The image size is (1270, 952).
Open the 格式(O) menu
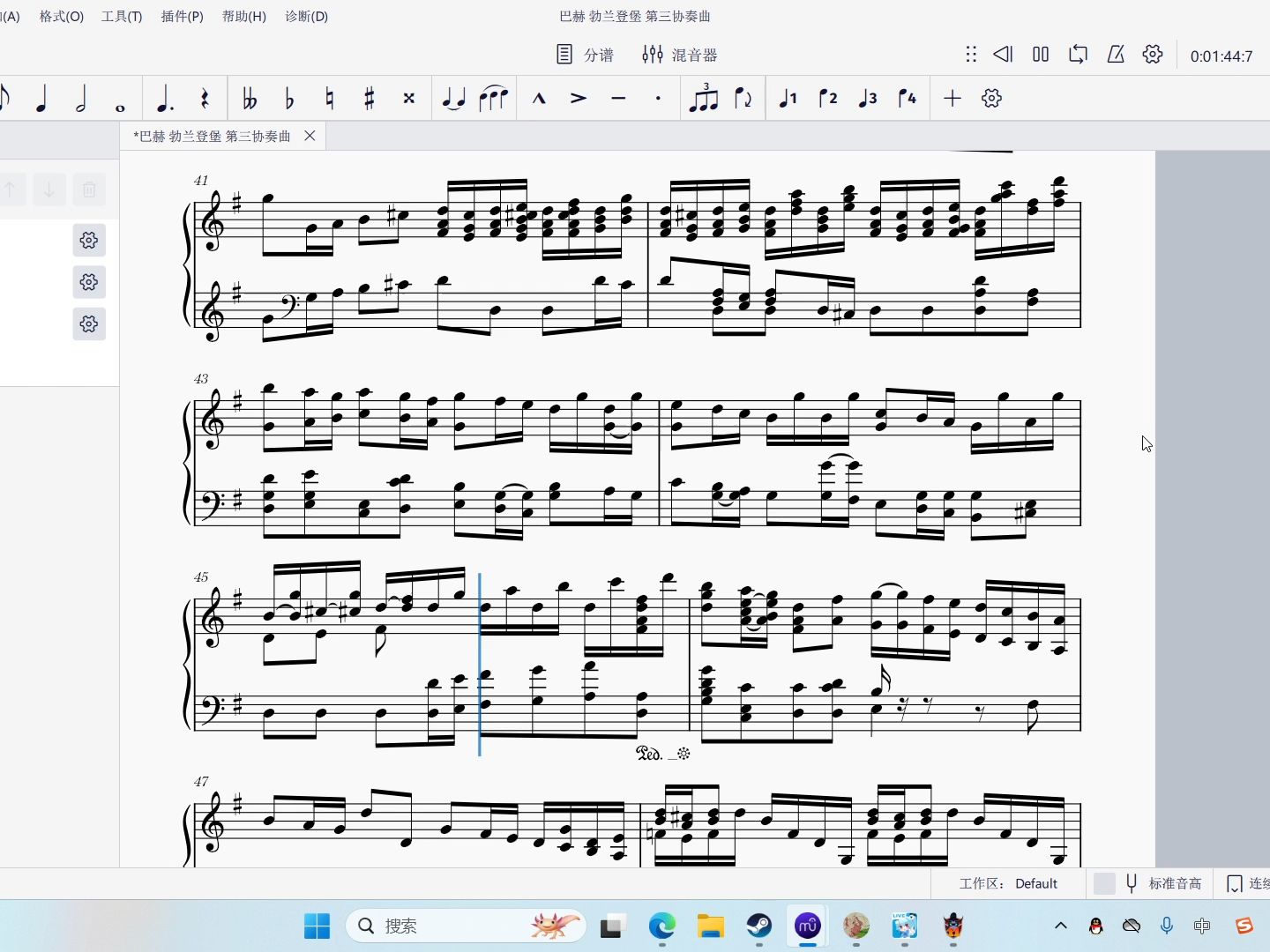click(x=62, y=16)
